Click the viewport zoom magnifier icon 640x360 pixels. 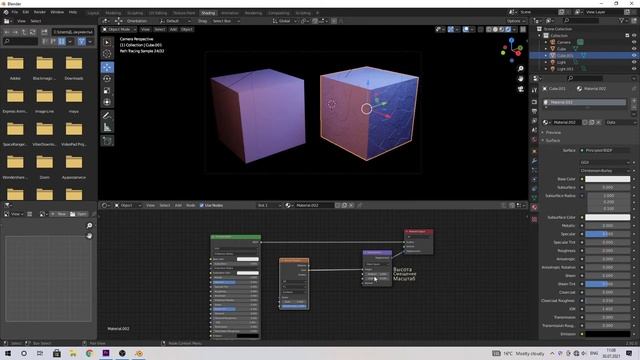[520, 69]
